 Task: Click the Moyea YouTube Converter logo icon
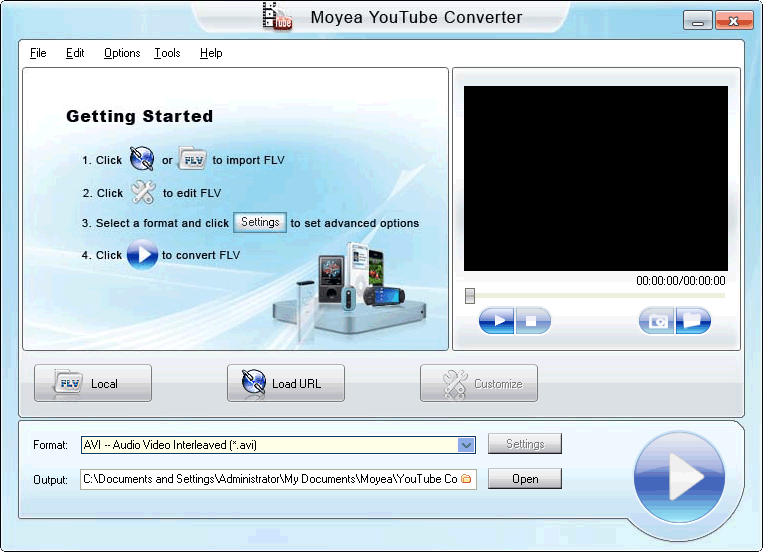pos(277,17)
